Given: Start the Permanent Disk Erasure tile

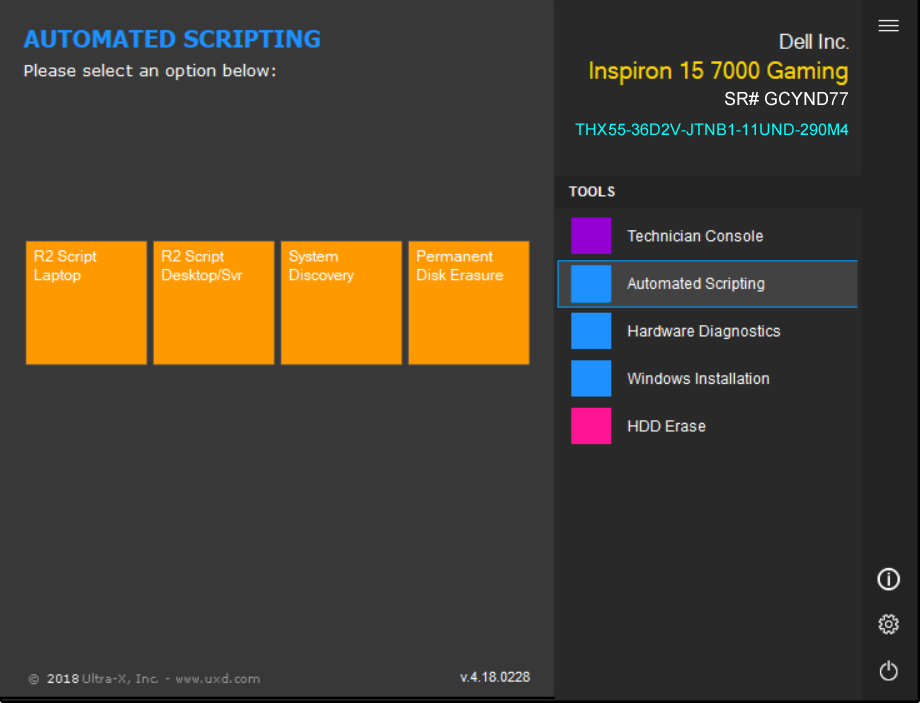Looking at the screenshot, I should pyautogui.click(x=469, y=303).
